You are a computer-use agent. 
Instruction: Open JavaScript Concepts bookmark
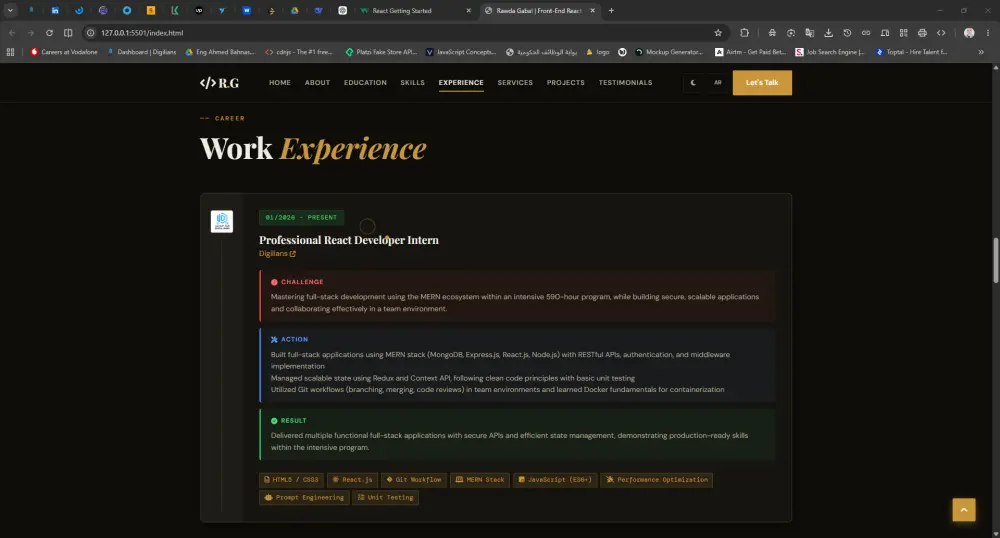[461, 52]
